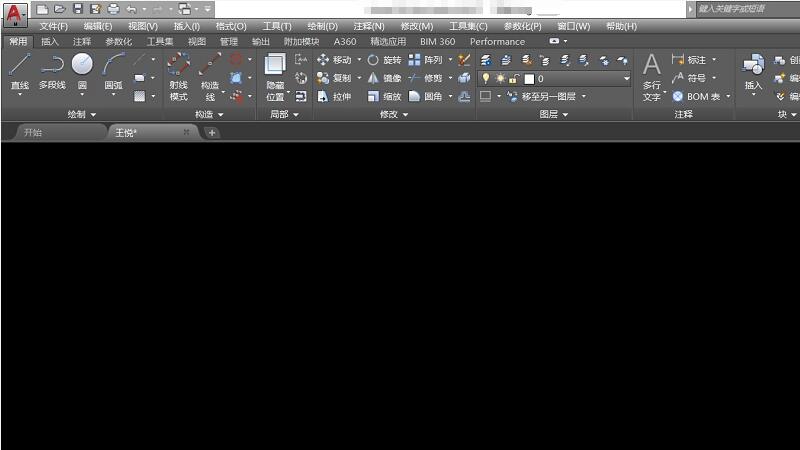Click the white layer color swatch
The height and width of the screenshot is (450, 800).
(x=529, y=78)
